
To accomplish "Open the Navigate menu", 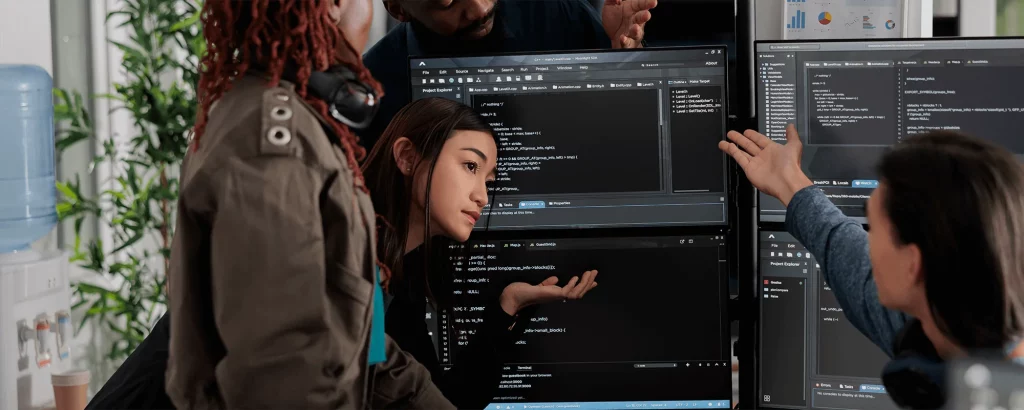I will coord(486,71).
